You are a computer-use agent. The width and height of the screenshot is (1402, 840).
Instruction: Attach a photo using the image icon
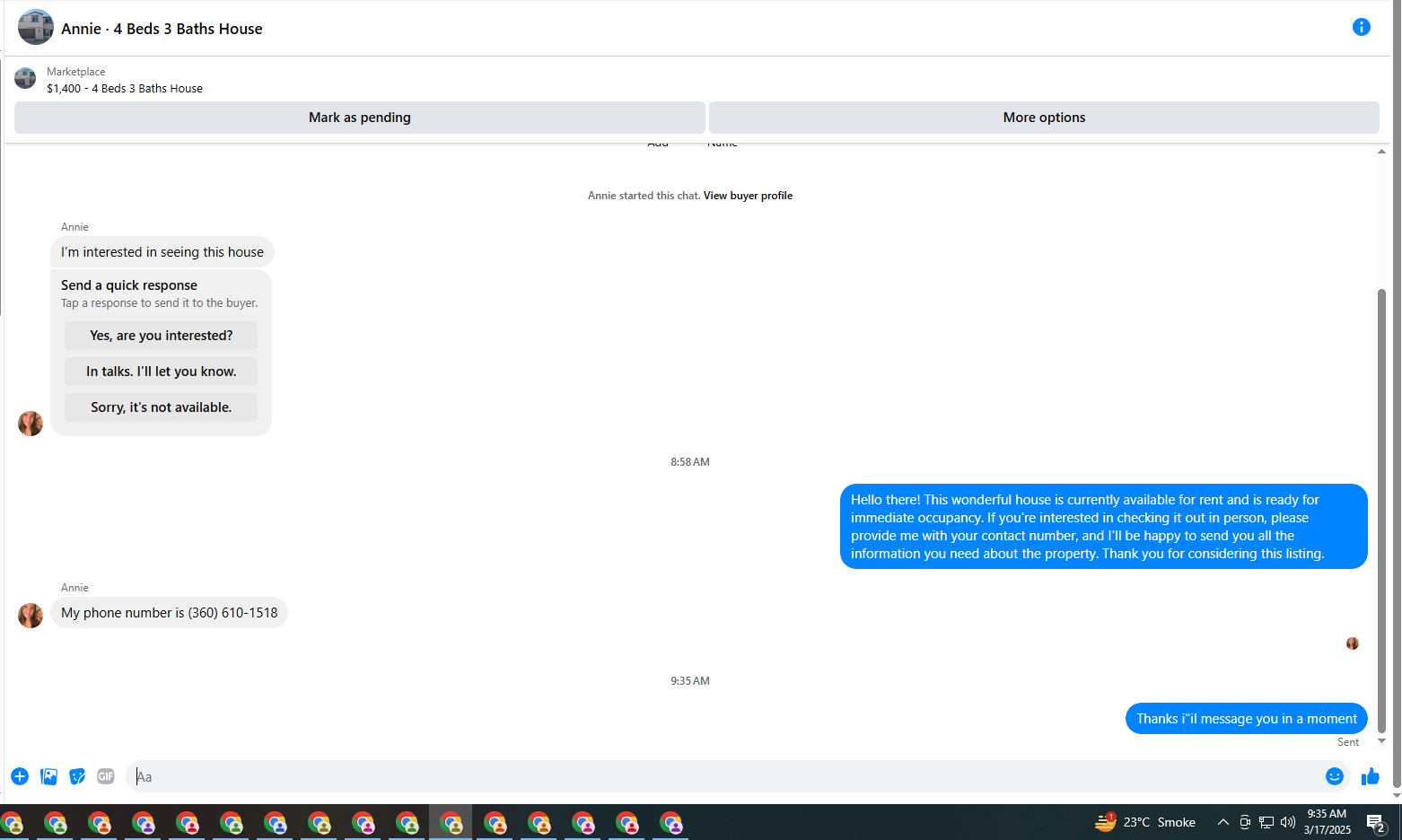click(48, 776)
